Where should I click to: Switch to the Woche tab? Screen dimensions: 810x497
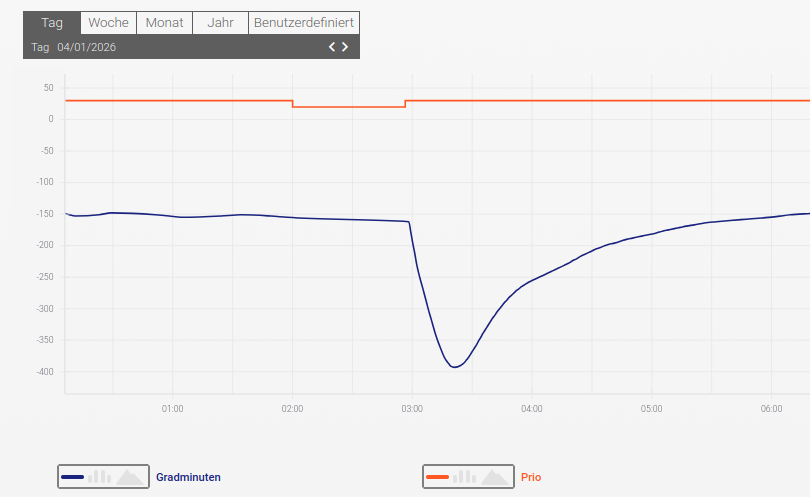(x=108, y=23)
